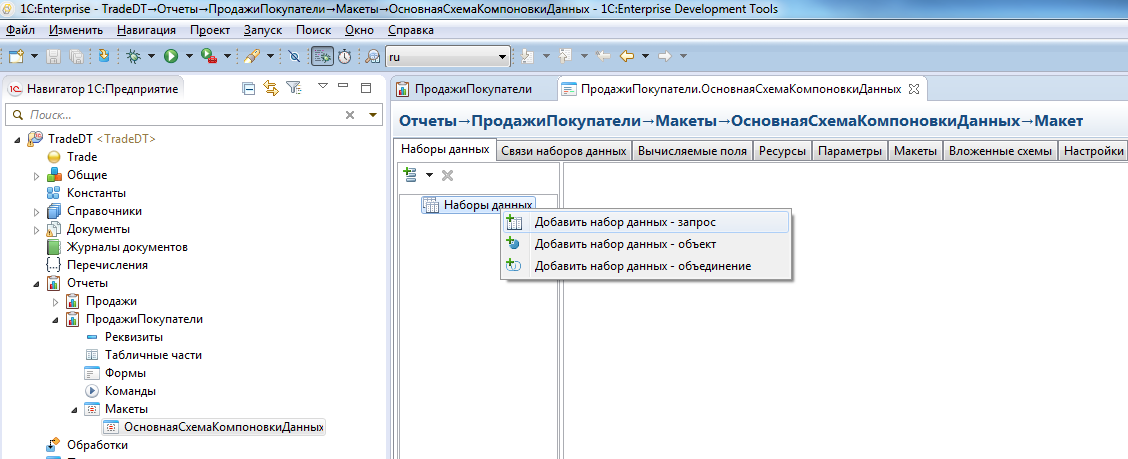Collapse the Отчеты tree node

pos(36,283)
